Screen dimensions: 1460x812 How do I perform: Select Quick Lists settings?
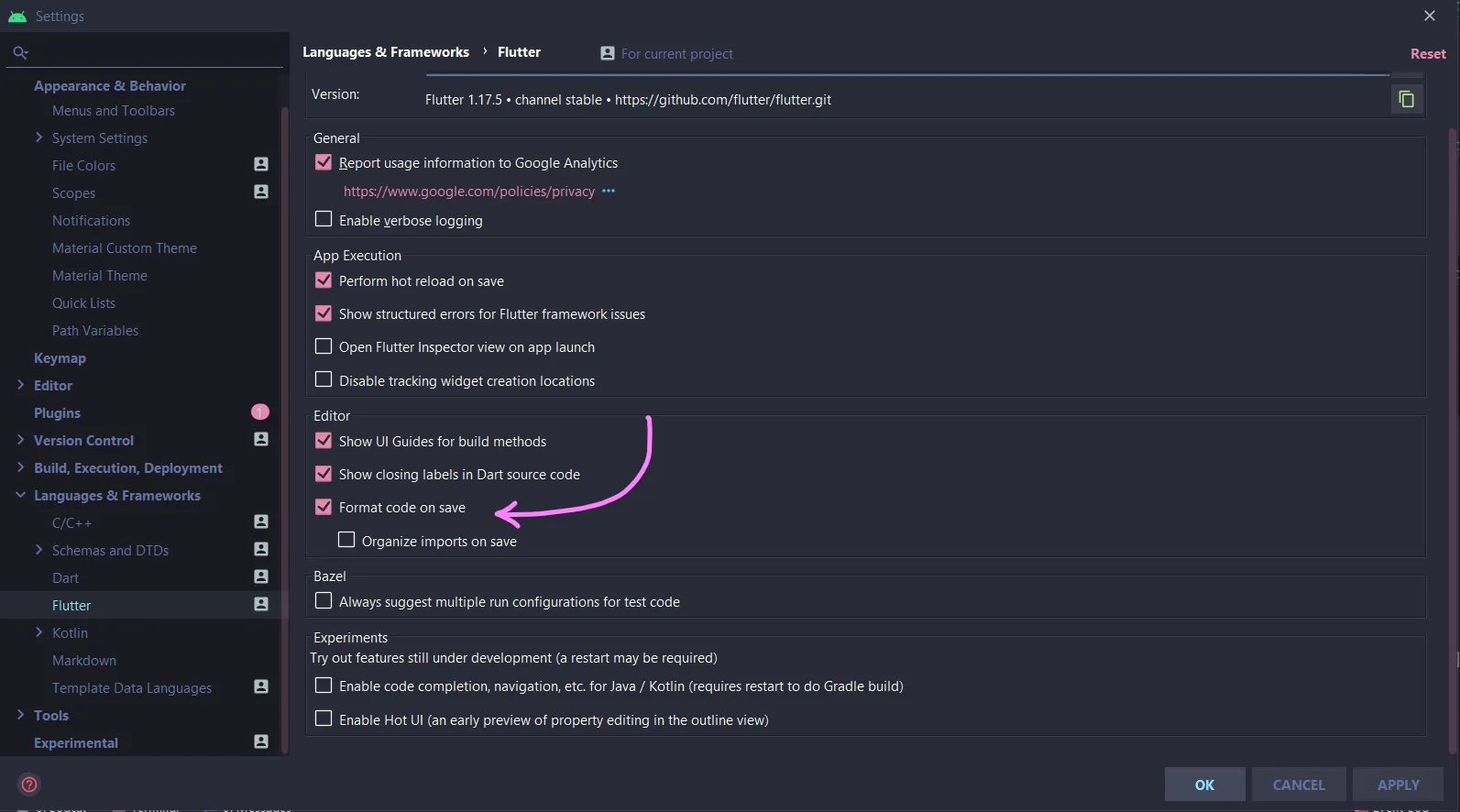coord(83,303)
